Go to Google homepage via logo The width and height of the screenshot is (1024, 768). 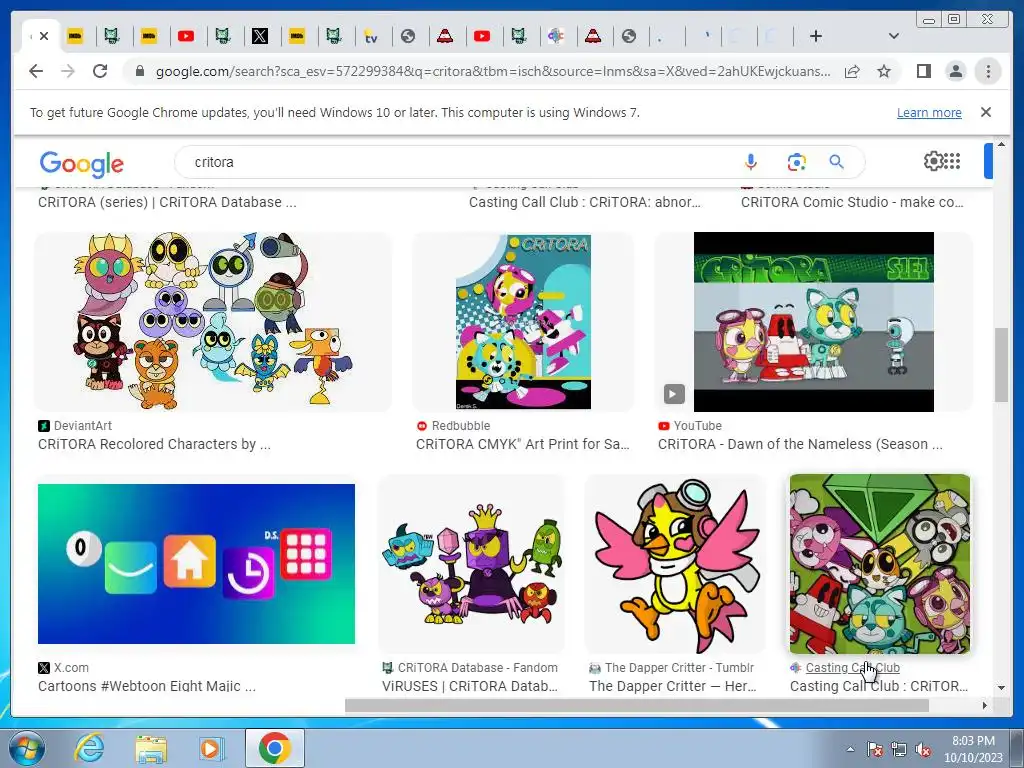[x=82, y=163]
